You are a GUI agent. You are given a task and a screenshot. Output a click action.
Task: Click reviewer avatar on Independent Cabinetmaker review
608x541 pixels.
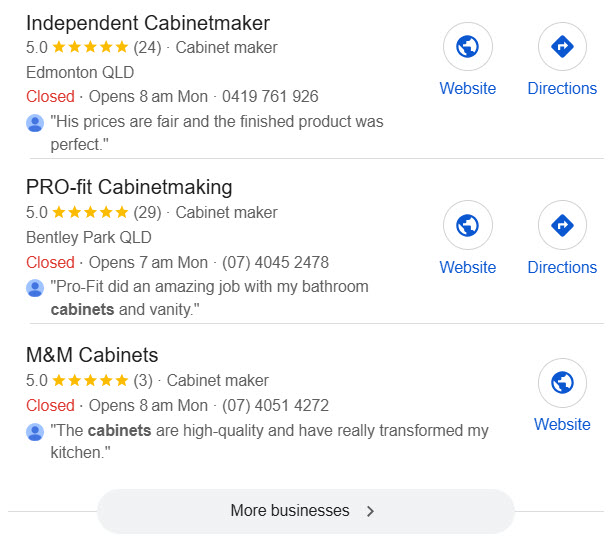point(36,123)
